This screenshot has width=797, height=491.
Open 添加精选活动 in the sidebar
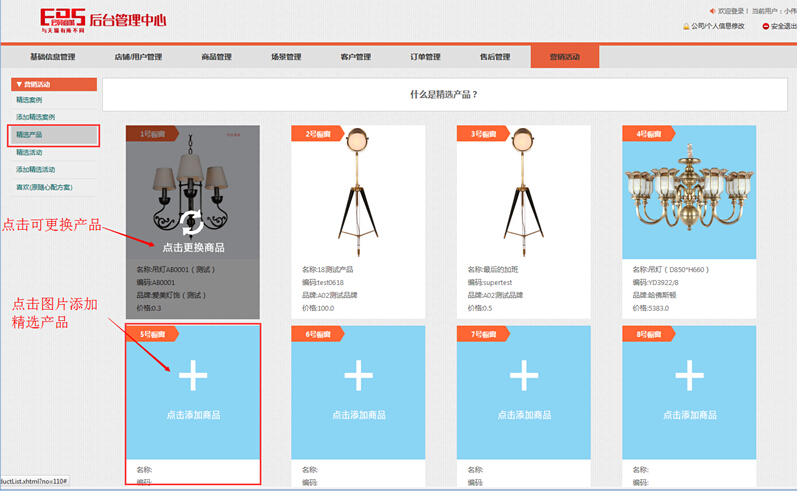pyautogui.click(x=35, y=170)
